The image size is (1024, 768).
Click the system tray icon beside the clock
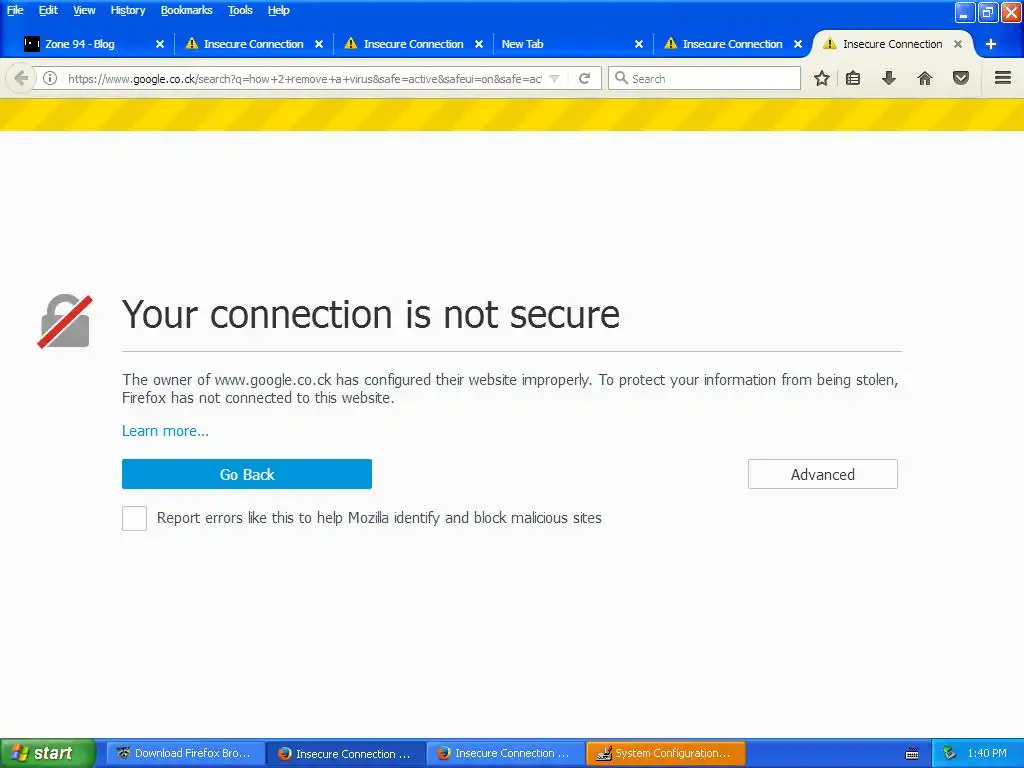coord(949,753)
